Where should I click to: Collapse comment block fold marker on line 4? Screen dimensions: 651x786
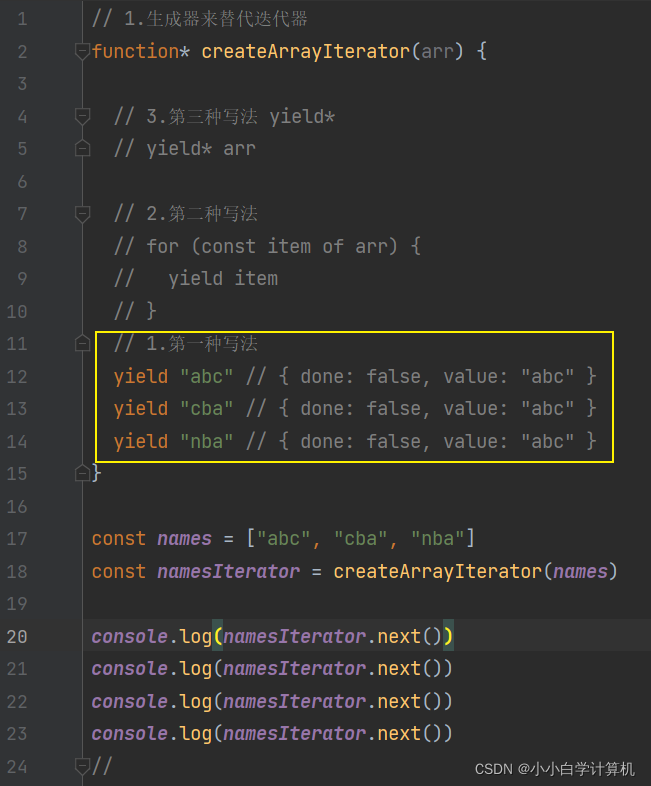pos(82,116)
